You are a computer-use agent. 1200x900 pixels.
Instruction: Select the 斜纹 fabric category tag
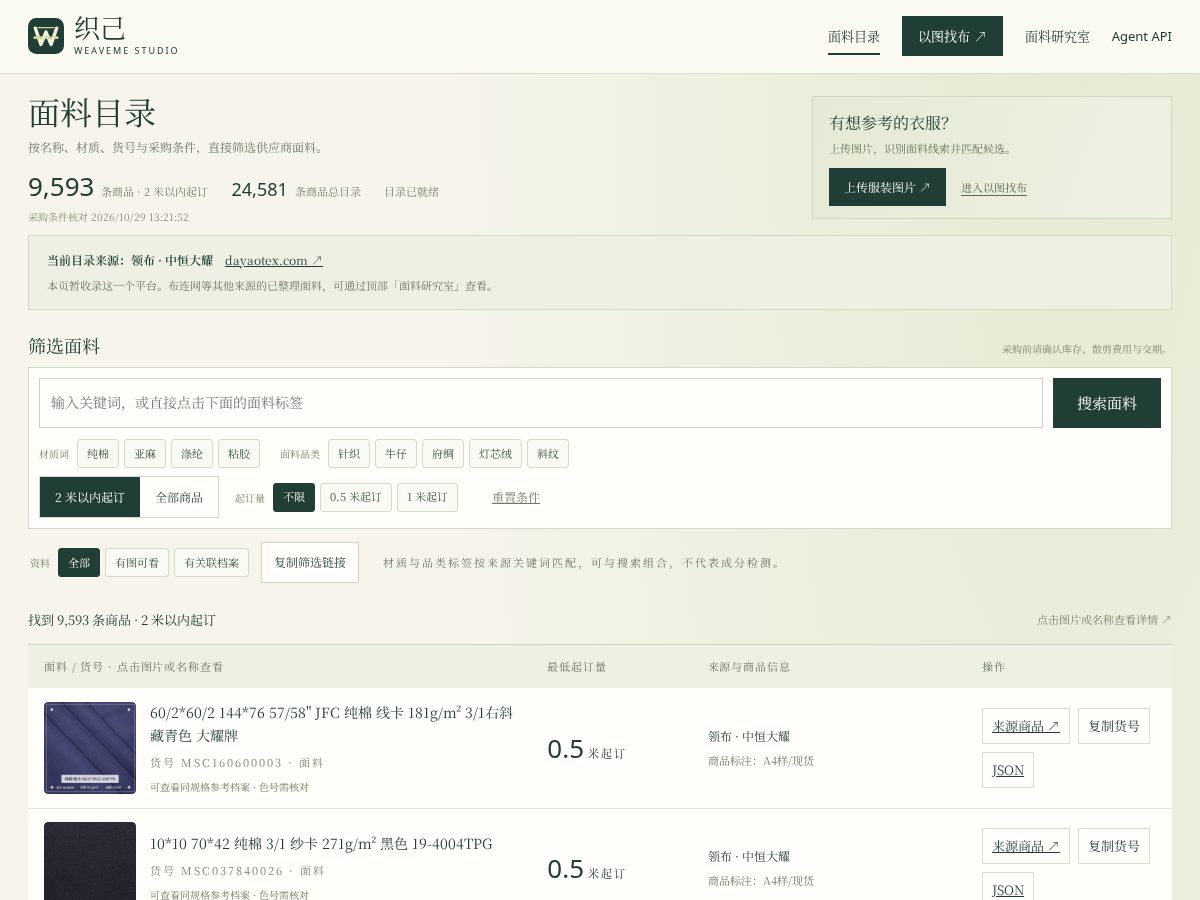point(548,454)
